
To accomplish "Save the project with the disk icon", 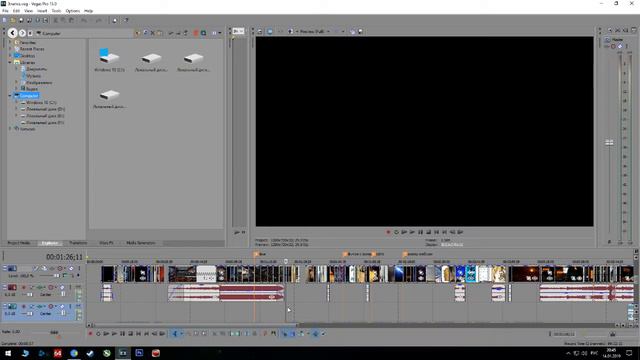I will 21,20.
